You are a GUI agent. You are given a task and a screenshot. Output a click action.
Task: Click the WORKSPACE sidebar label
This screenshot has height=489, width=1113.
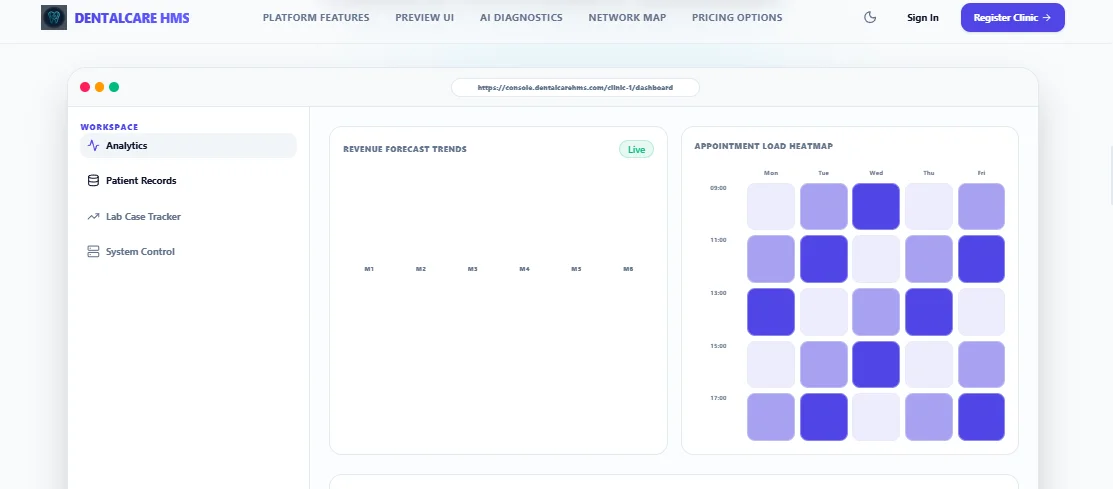(x=109, y=127)
